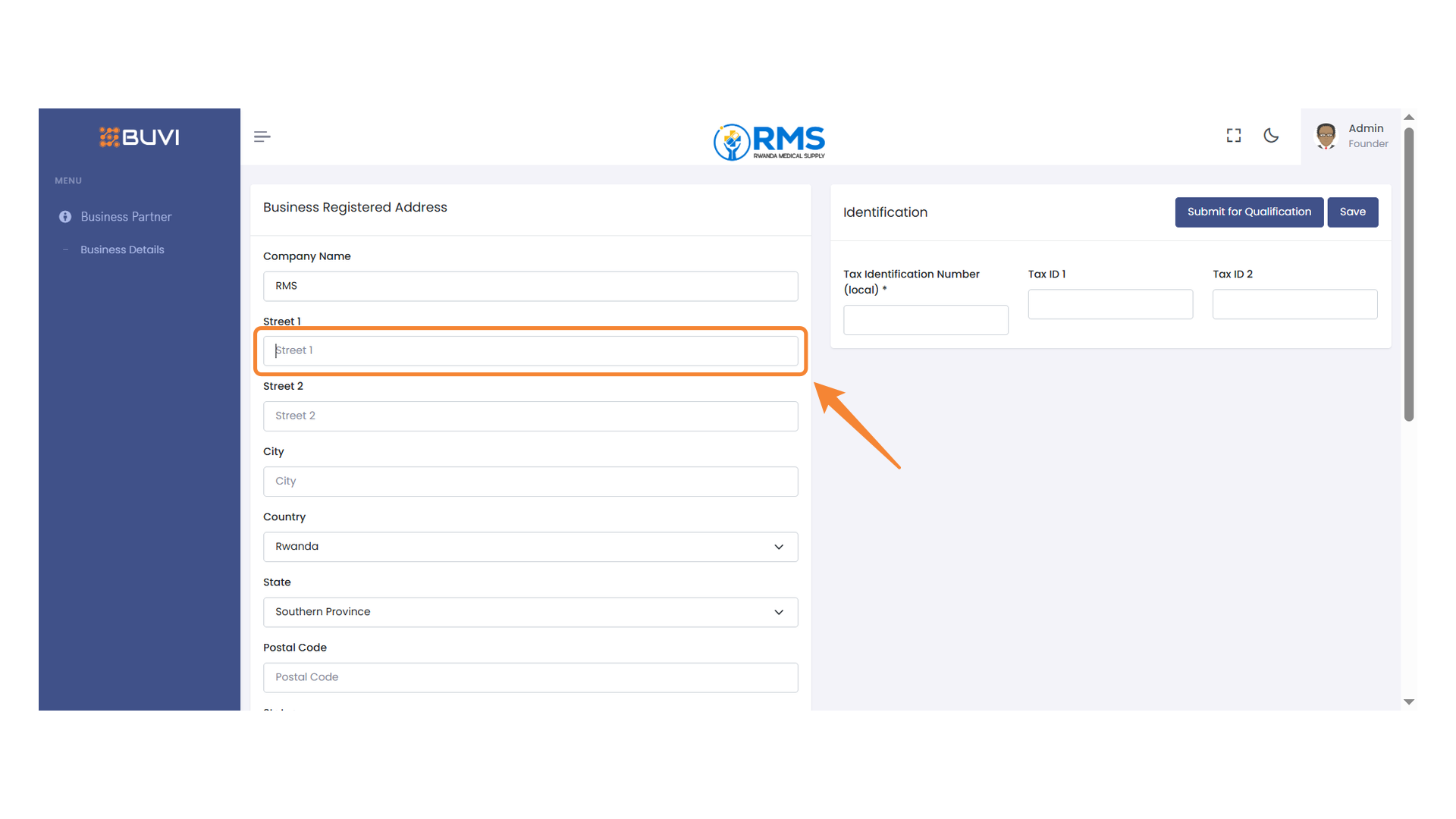Click the Admin profile avatar
This screenshot has width=1456, height=819.
(1326, 136)
